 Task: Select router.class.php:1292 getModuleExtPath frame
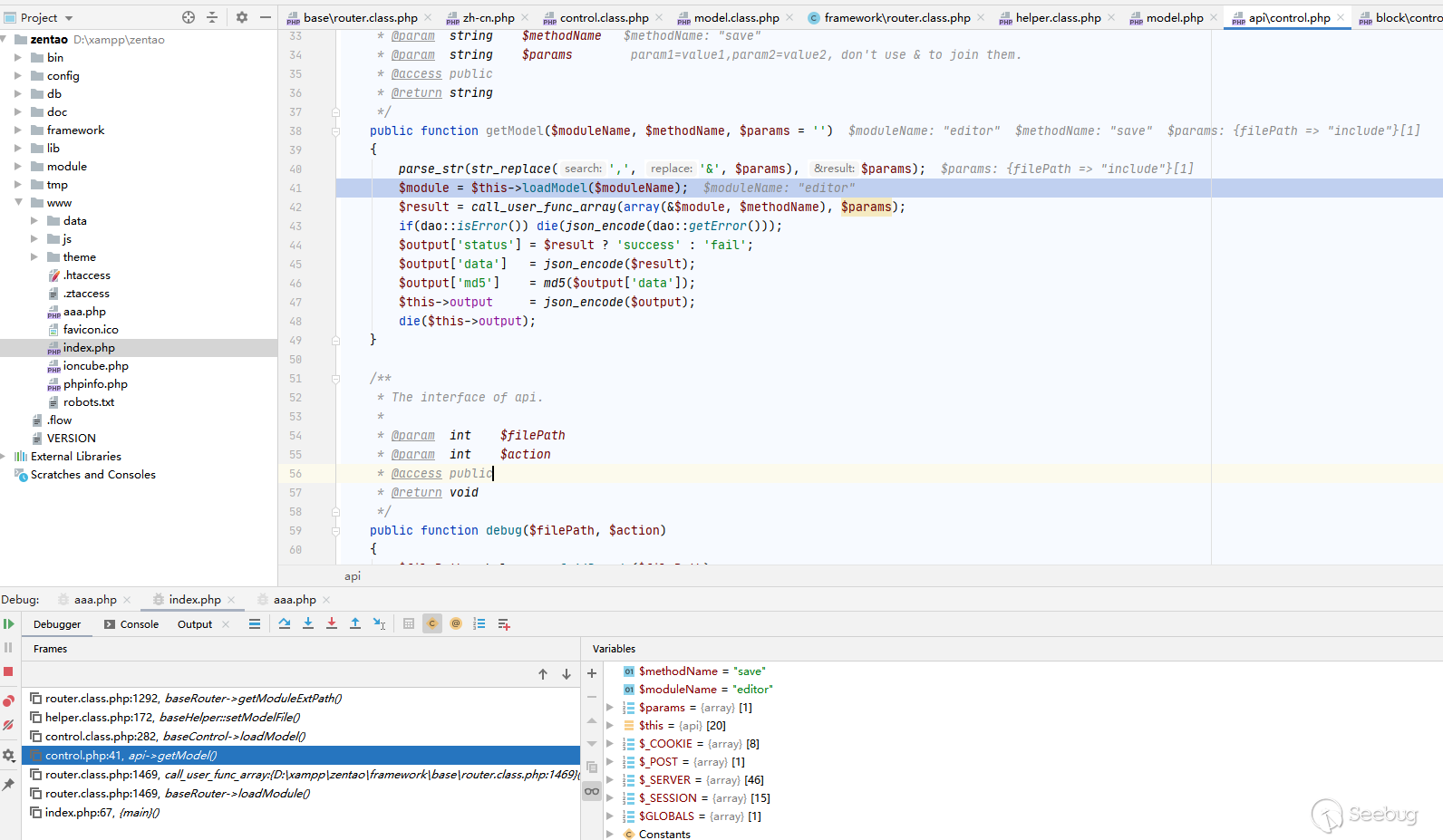click(x=193, y=699)
